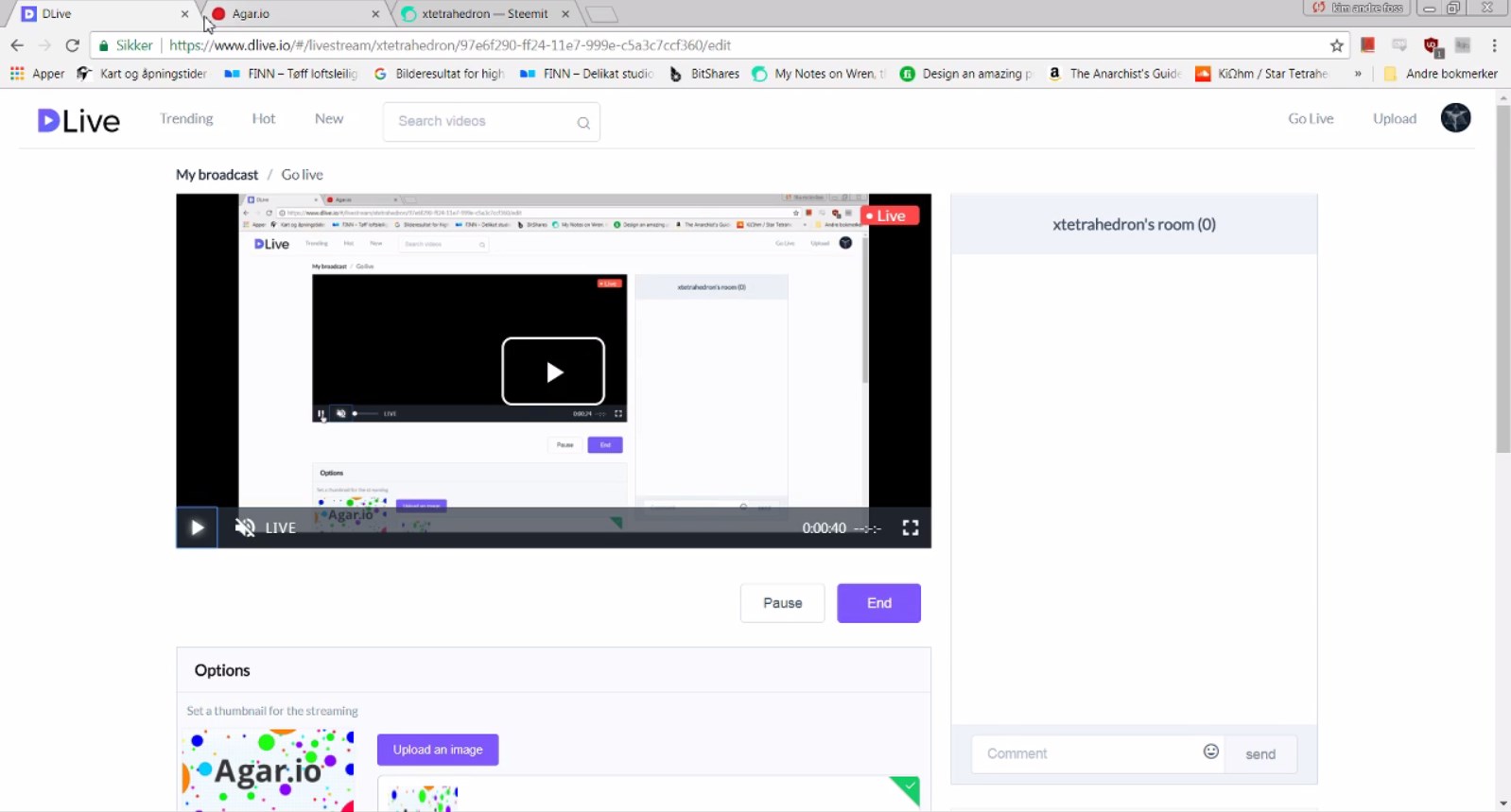Click the Pause broadcast button

point(782,603)
